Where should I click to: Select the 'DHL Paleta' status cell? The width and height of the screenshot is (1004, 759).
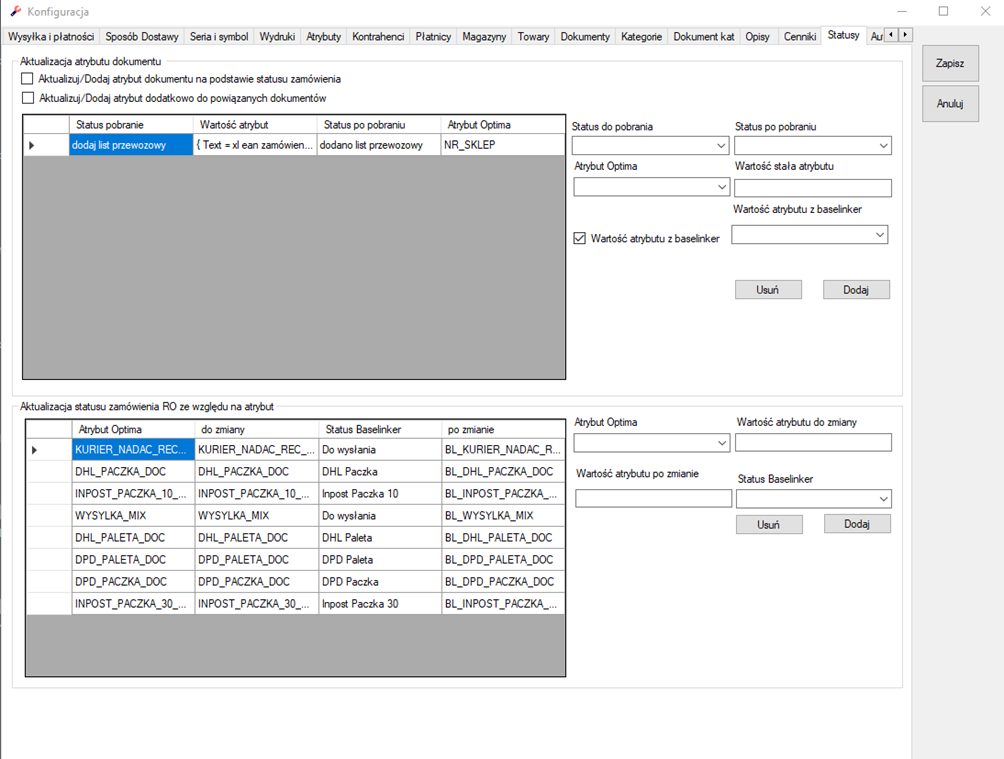pyautogui.click(x=380, y=537)
